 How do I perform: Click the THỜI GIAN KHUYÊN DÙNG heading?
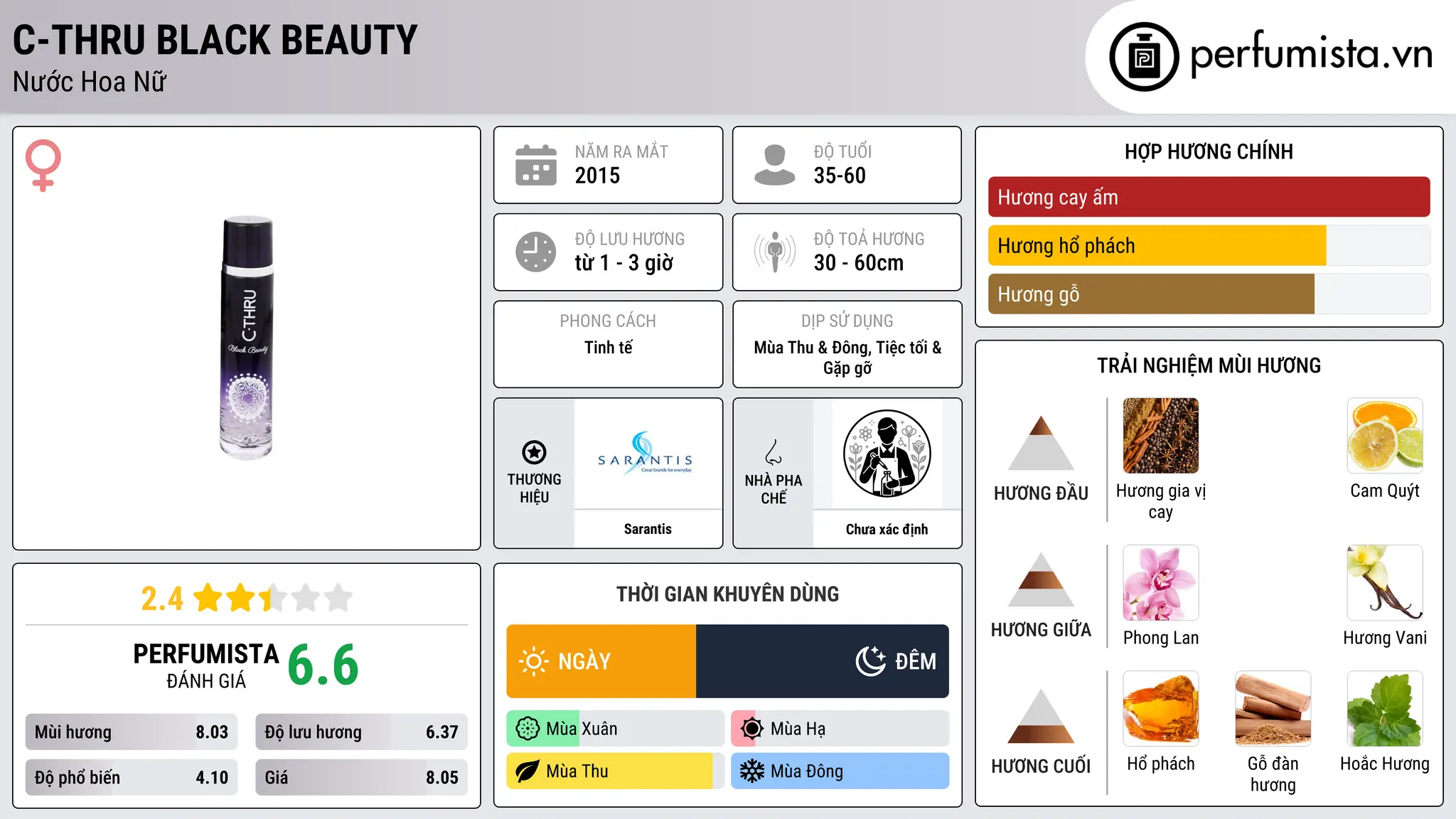coord(727,594)
